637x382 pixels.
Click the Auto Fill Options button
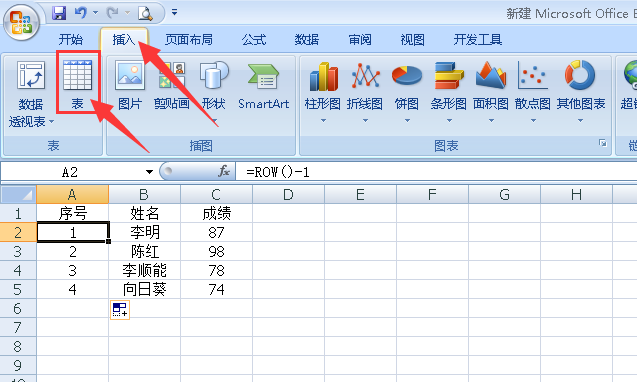click(120, 310)
